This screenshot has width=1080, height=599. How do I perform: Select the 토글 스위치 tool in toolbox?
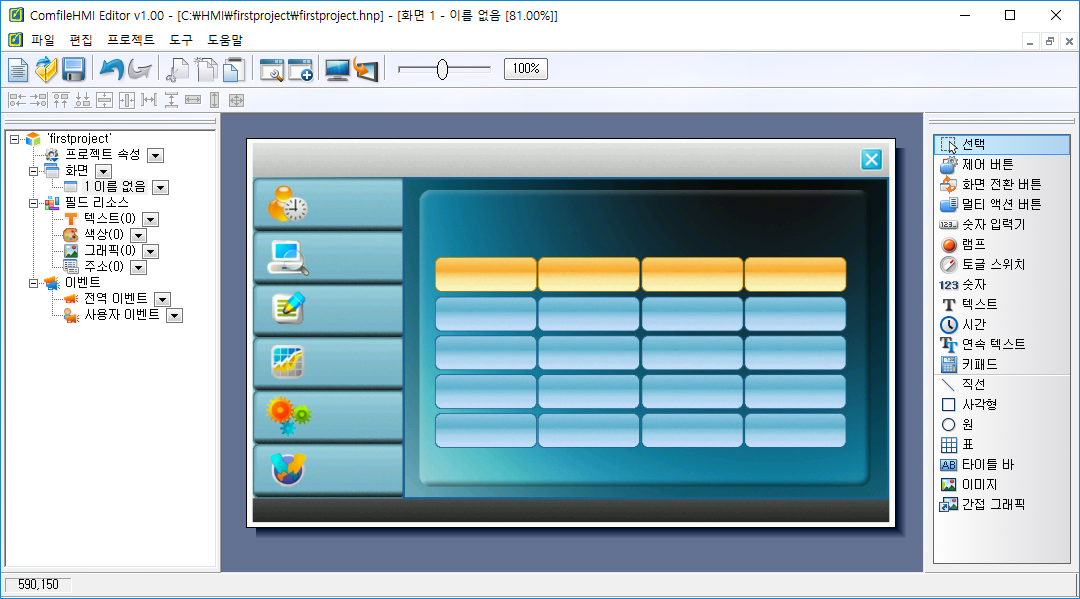point(992,264)
